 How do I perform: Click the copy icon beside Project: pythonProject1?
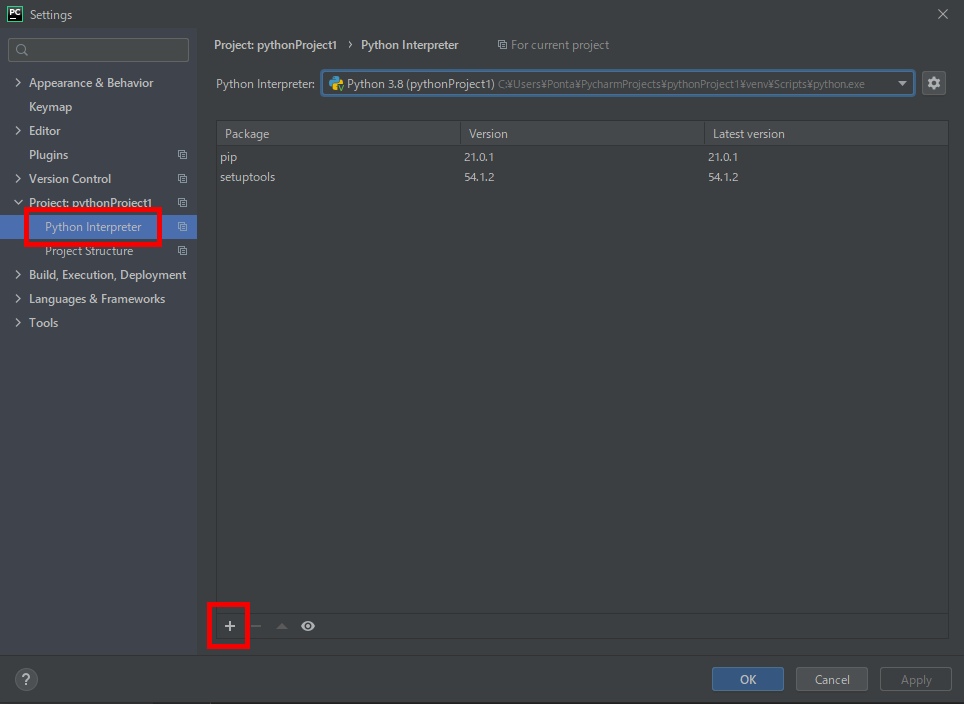coord(182,202)
